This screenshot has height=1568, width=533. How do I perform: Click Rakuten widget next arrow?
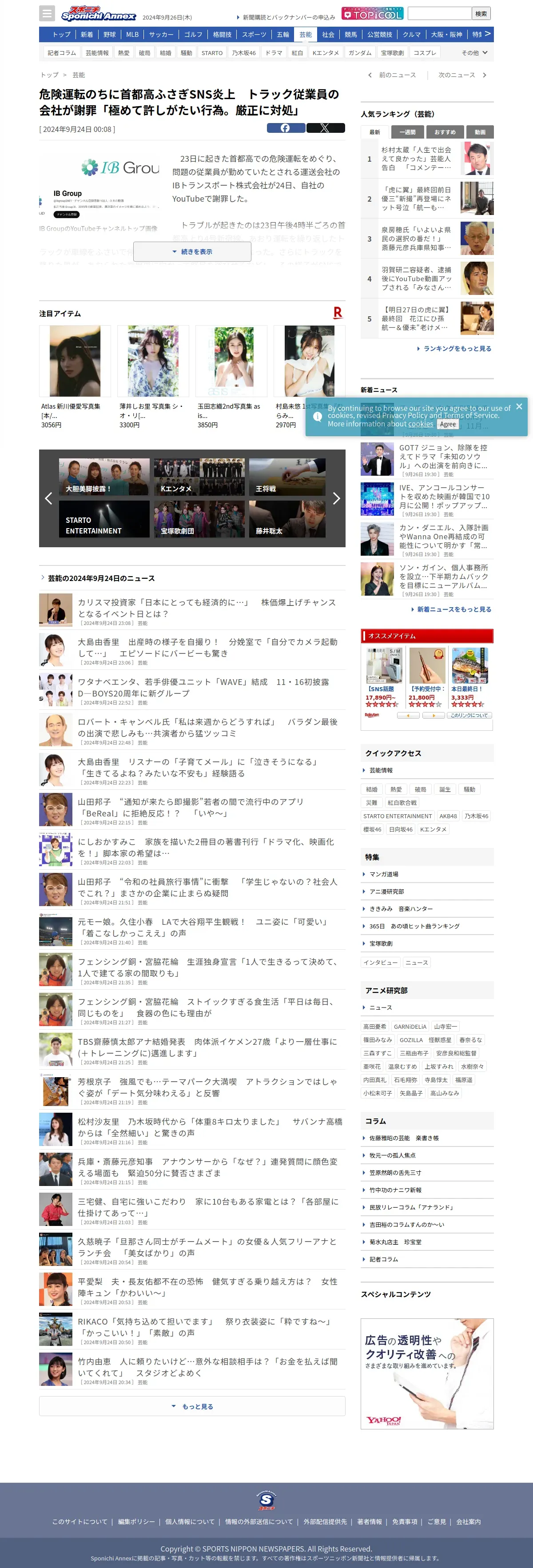pyautogui.click(x=433, y=715)
